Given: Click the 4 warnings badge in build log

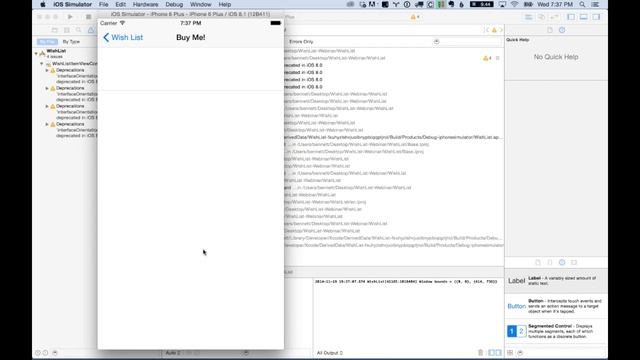Looking at the screenshot, I should coord(487,58).
